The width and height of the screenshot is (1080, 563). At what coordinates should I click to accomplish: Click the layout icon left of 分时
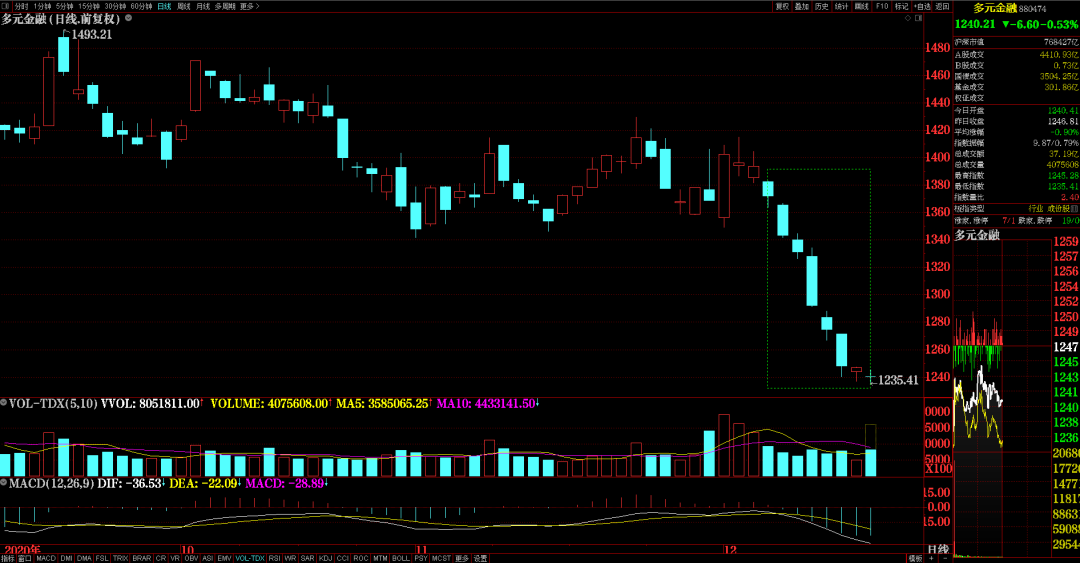(5, 6)
